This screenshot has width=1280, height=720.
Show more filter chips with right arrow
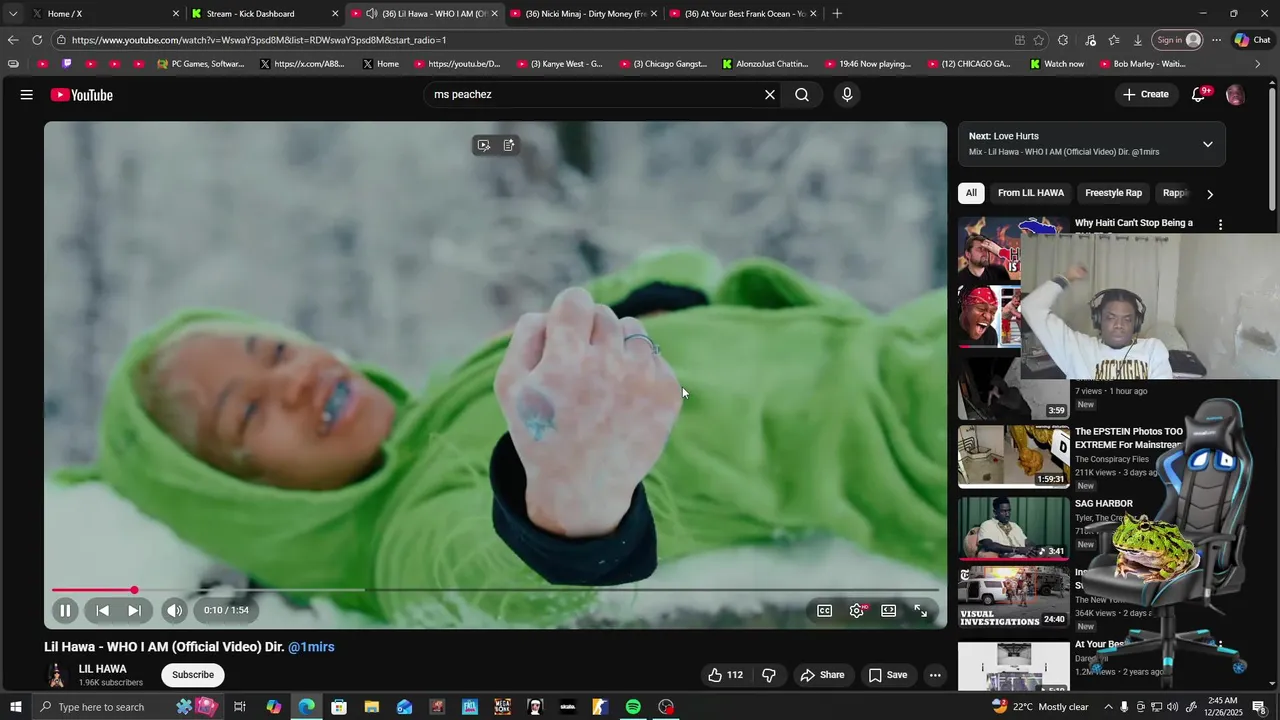click(x=1210, y=194)
